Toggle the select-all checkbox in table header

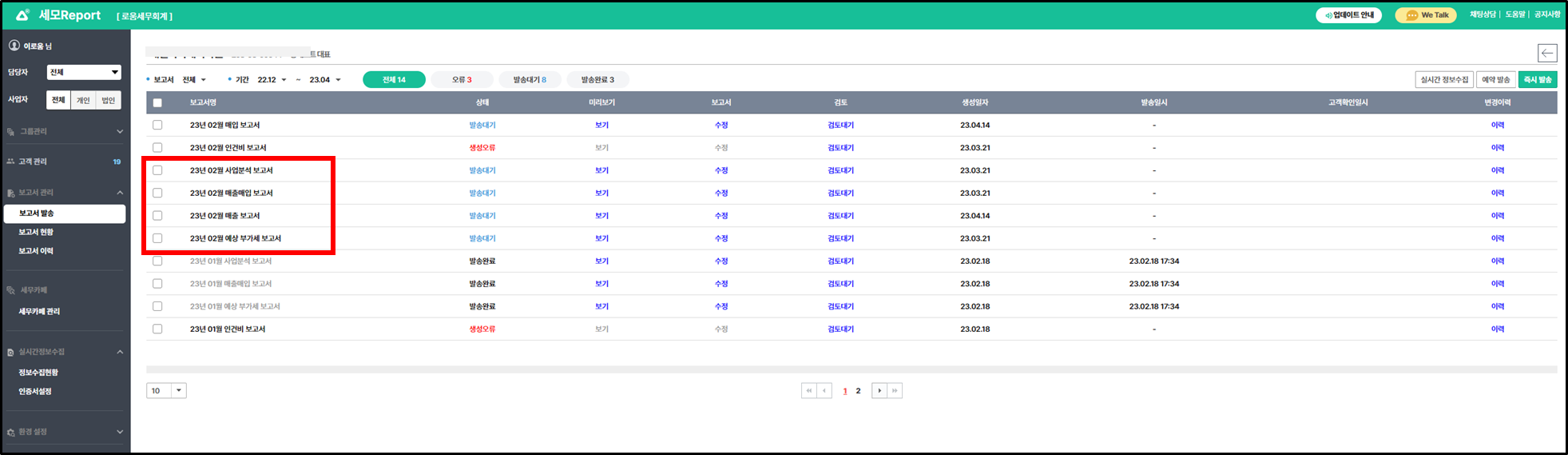(x=157, y=103)
